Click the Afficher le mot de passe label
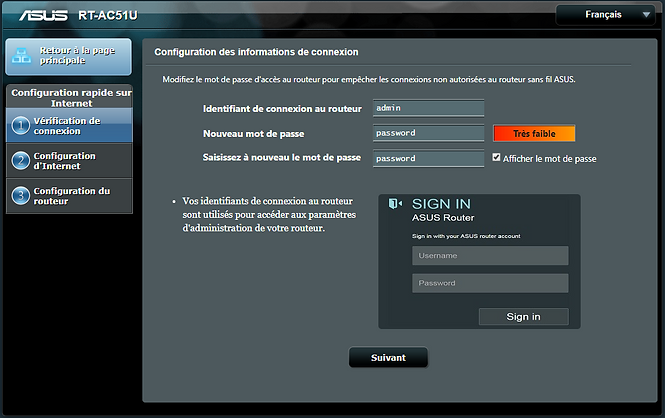The height and width of the screenshot is (418, 665). point(550,159)
